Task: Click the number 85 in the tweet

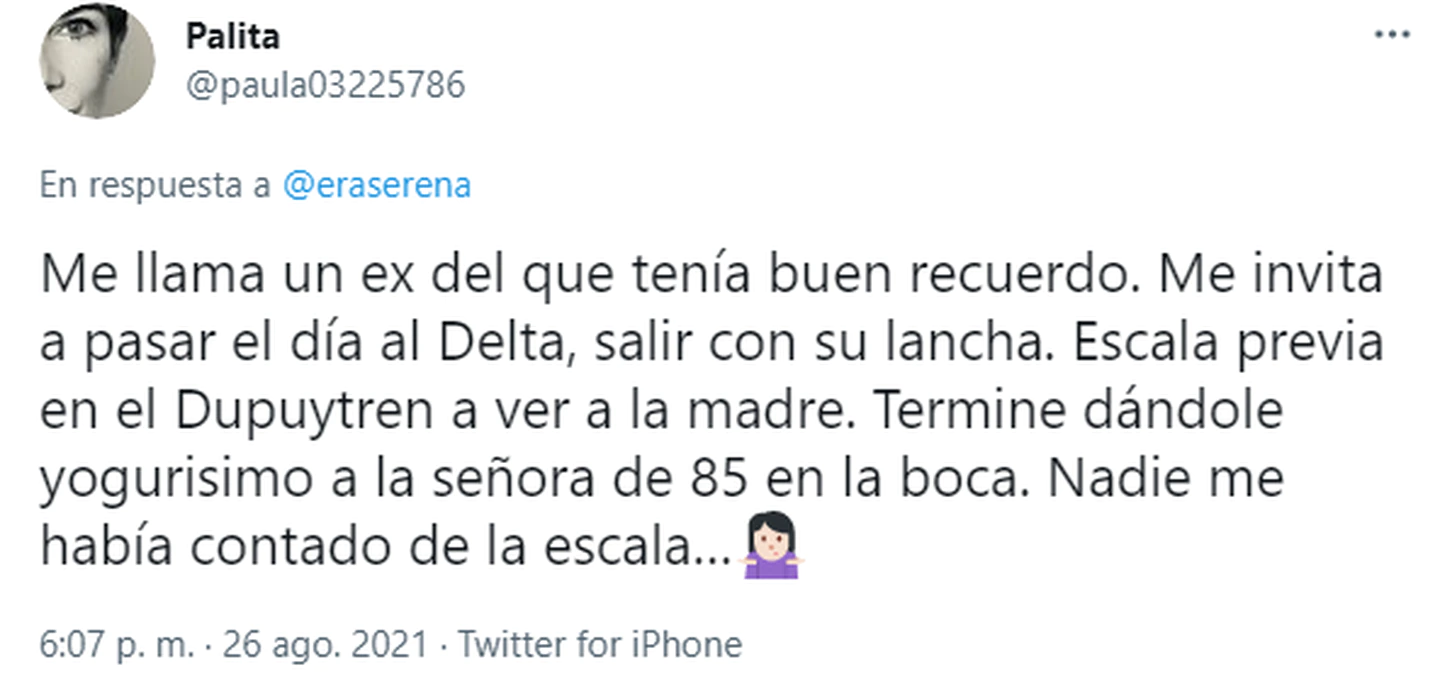Action: click(718, 480)
